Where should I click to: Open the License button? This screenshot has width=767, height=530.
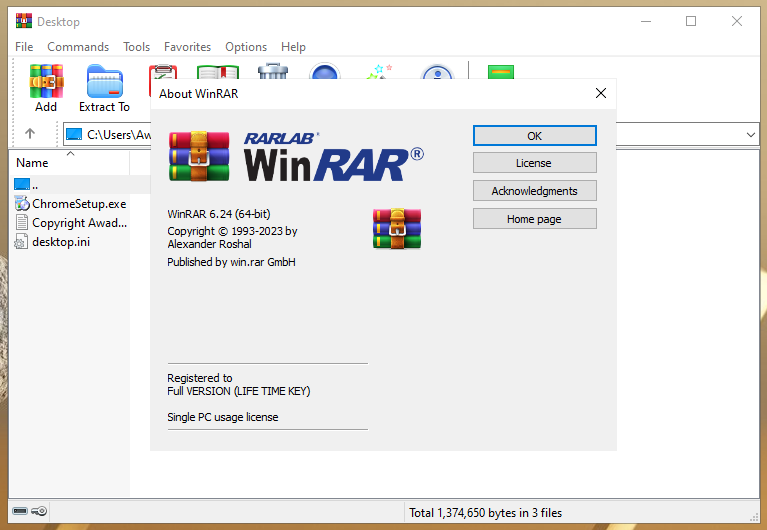(535, 163)
